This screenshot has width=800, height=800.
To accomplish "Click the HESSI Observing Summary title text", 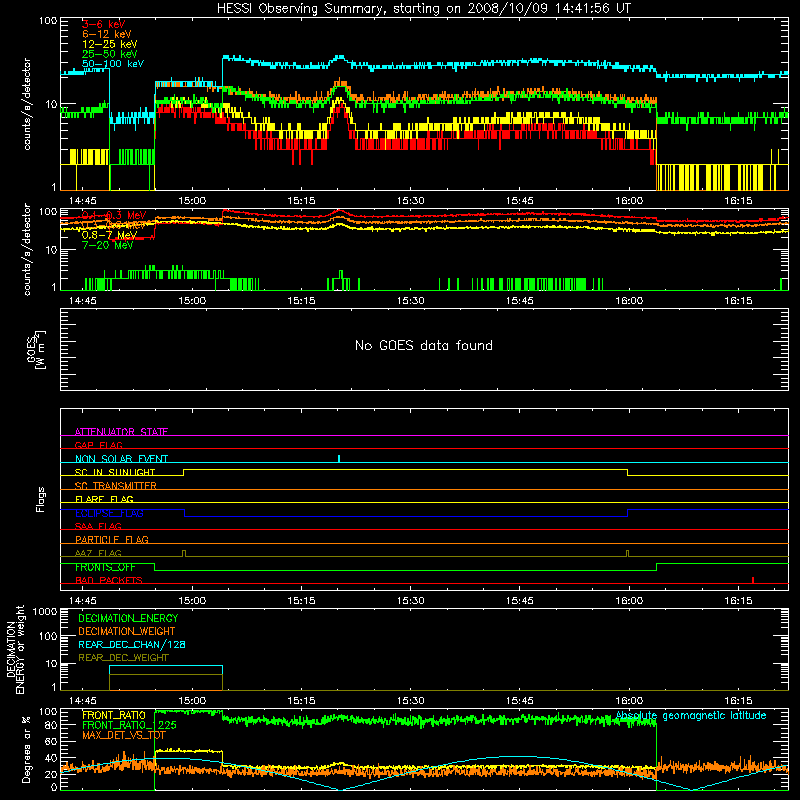I will tap(423, 9).
